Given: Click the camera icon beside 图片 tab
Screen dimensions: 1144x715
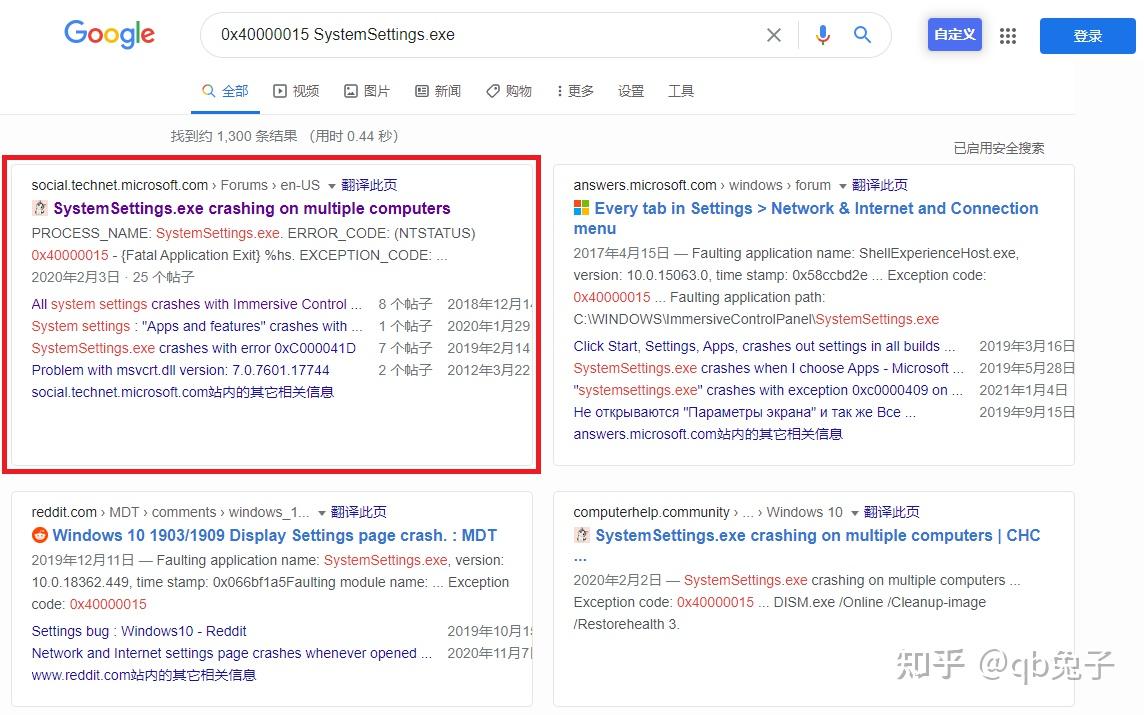Looking at the screenshot, I should coord(351,90).
